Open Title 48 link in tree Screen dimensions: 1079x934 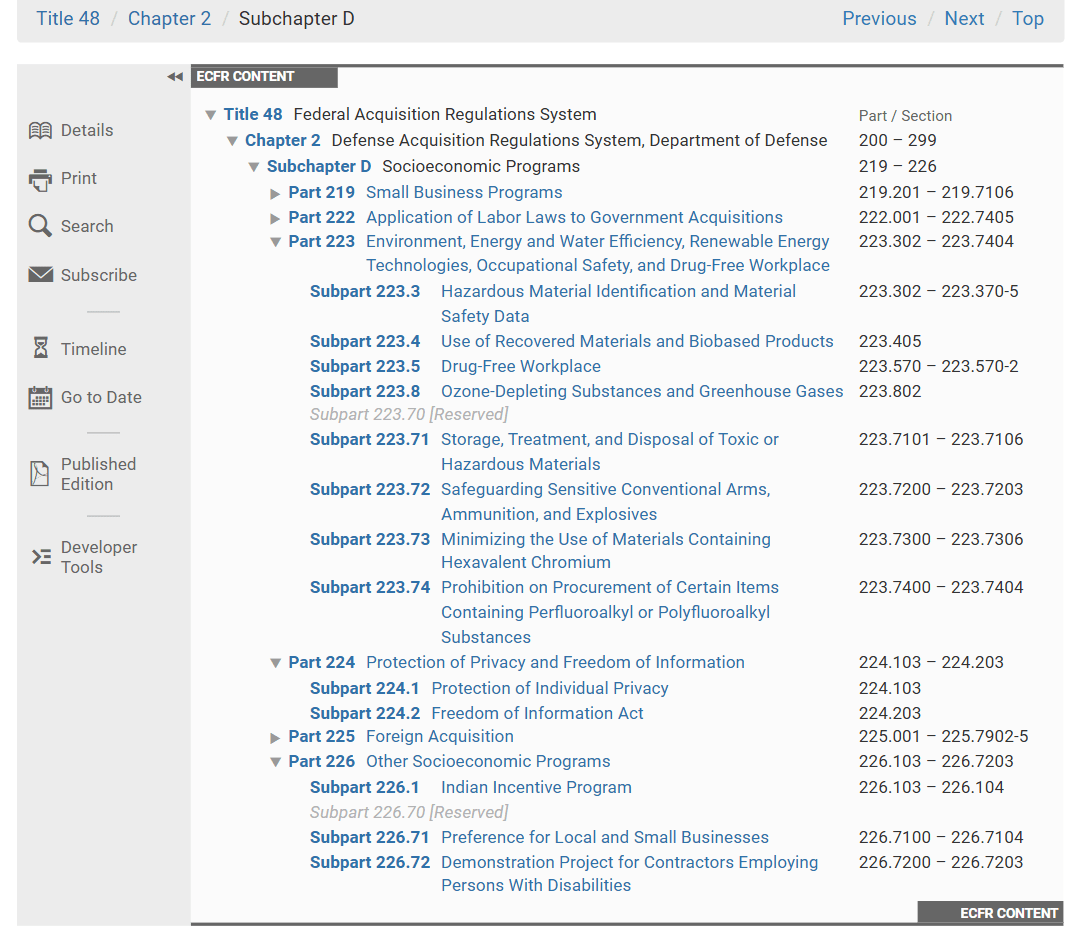253,114
